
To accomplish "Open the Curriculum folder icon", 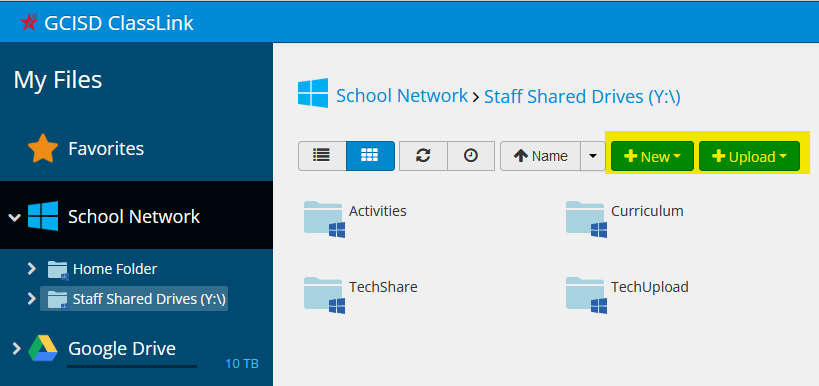I will [587, 219].
